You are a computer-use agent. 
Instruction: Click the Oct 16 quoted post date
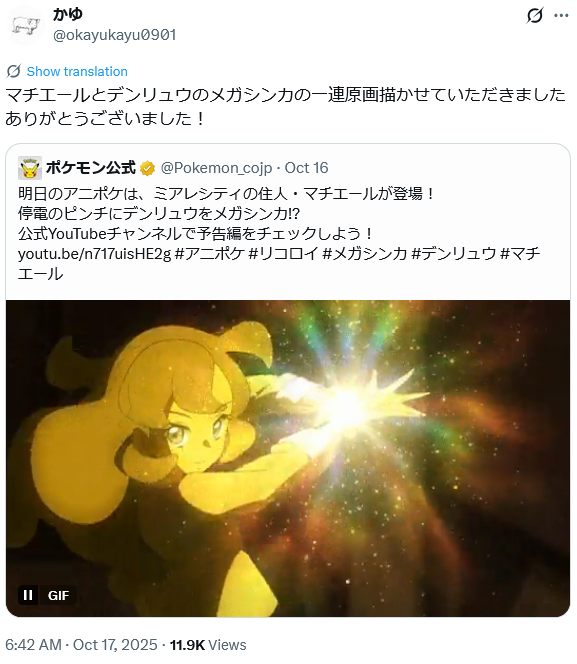pos(306,168)
